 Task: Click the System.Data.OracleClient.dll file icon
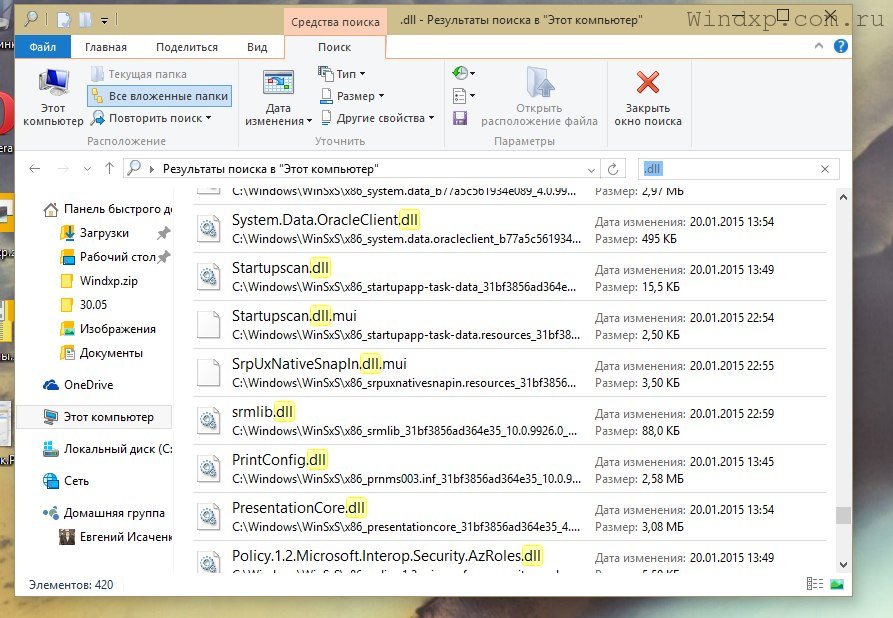click(208, 229)
